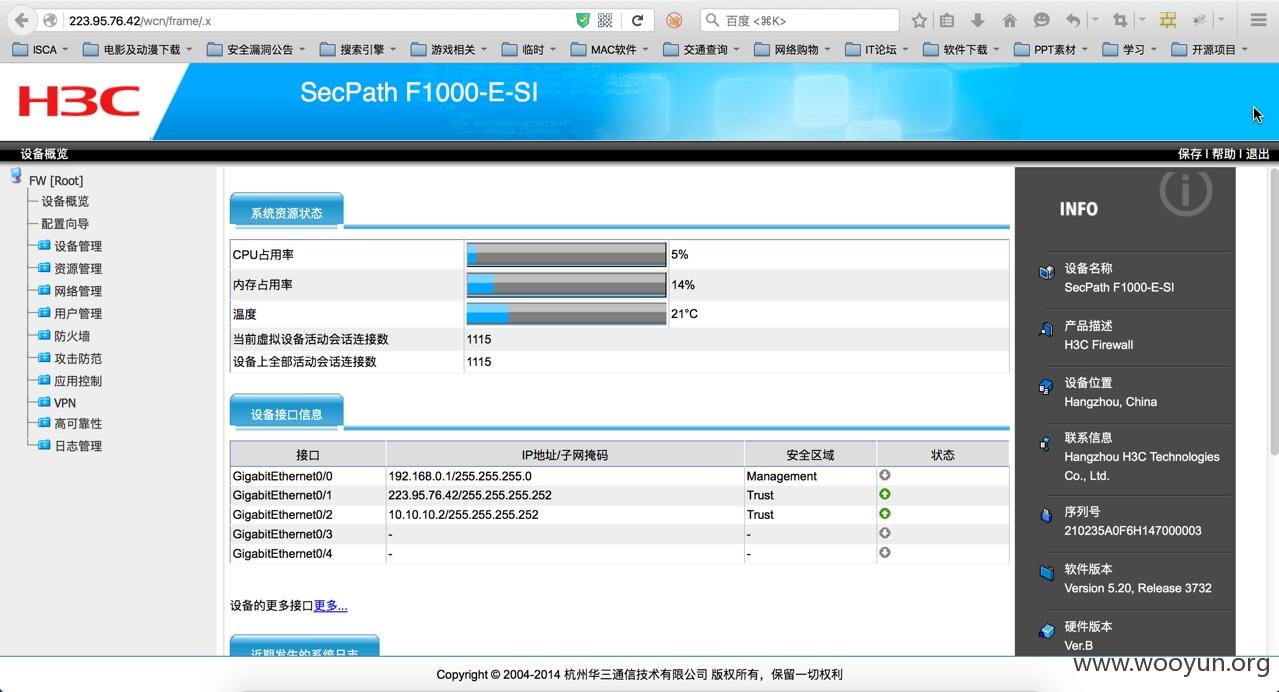Open the bookmarks list icon
Viewport: 1279px width, 692px height.
click(x=947, y=20)
